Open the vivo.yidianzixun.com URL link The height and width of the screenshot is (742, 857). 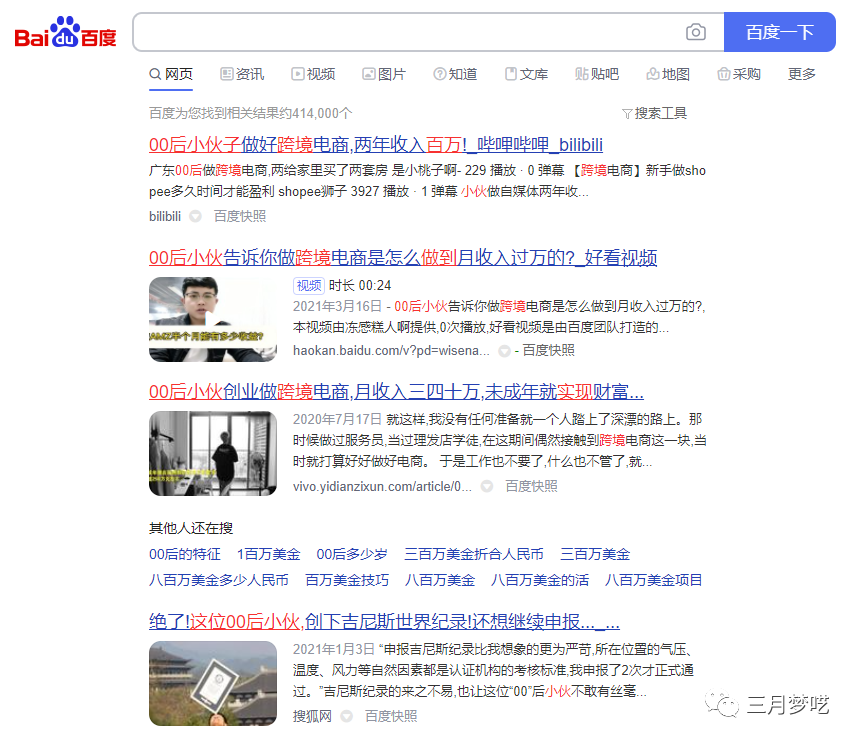(x=382, y=486)
